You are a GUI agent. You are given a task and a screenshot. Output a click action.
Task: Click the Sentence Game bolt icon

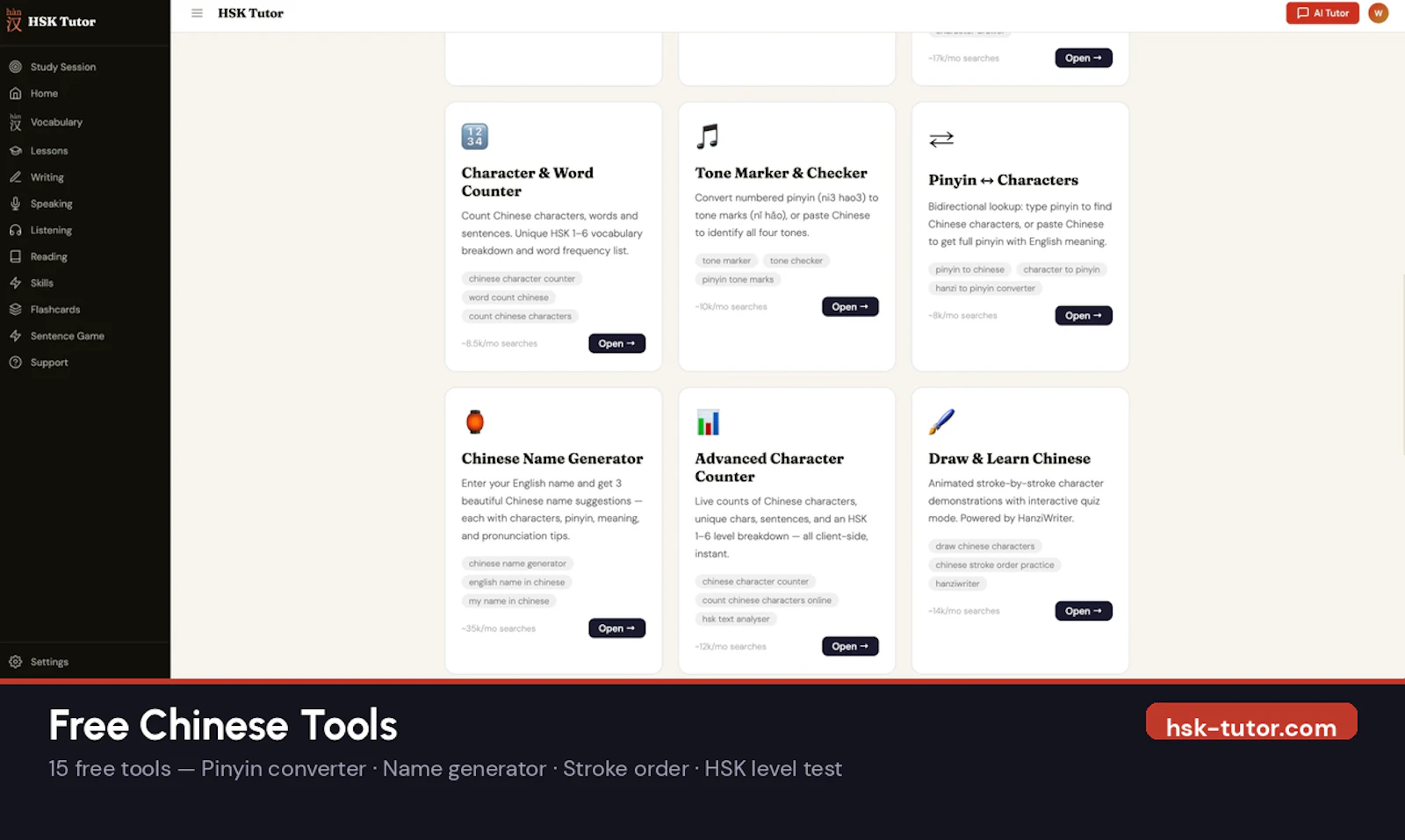click(15, 335)
